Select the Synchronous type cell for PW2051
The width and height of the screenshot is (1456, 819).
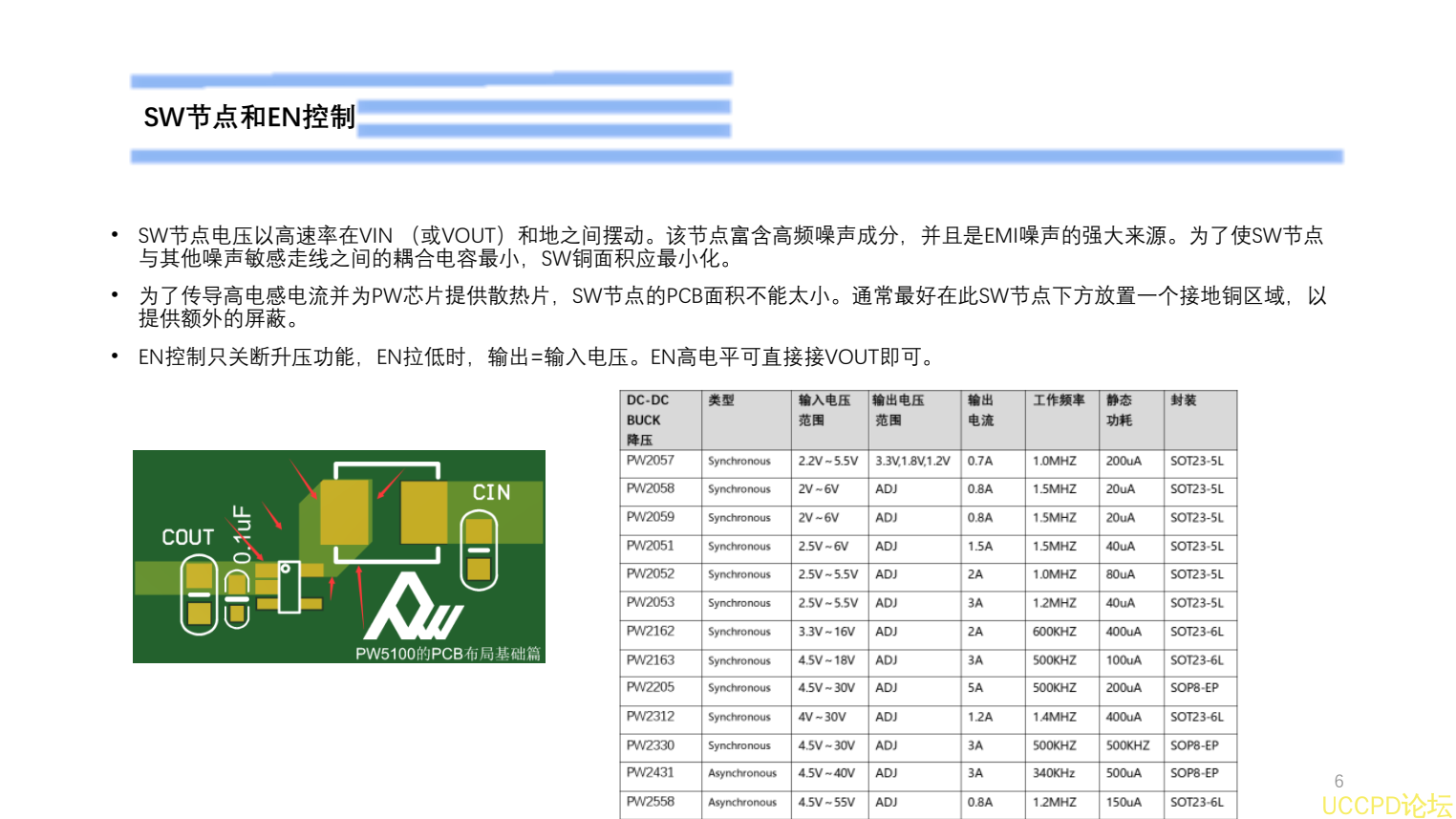[x=740, y=547]
